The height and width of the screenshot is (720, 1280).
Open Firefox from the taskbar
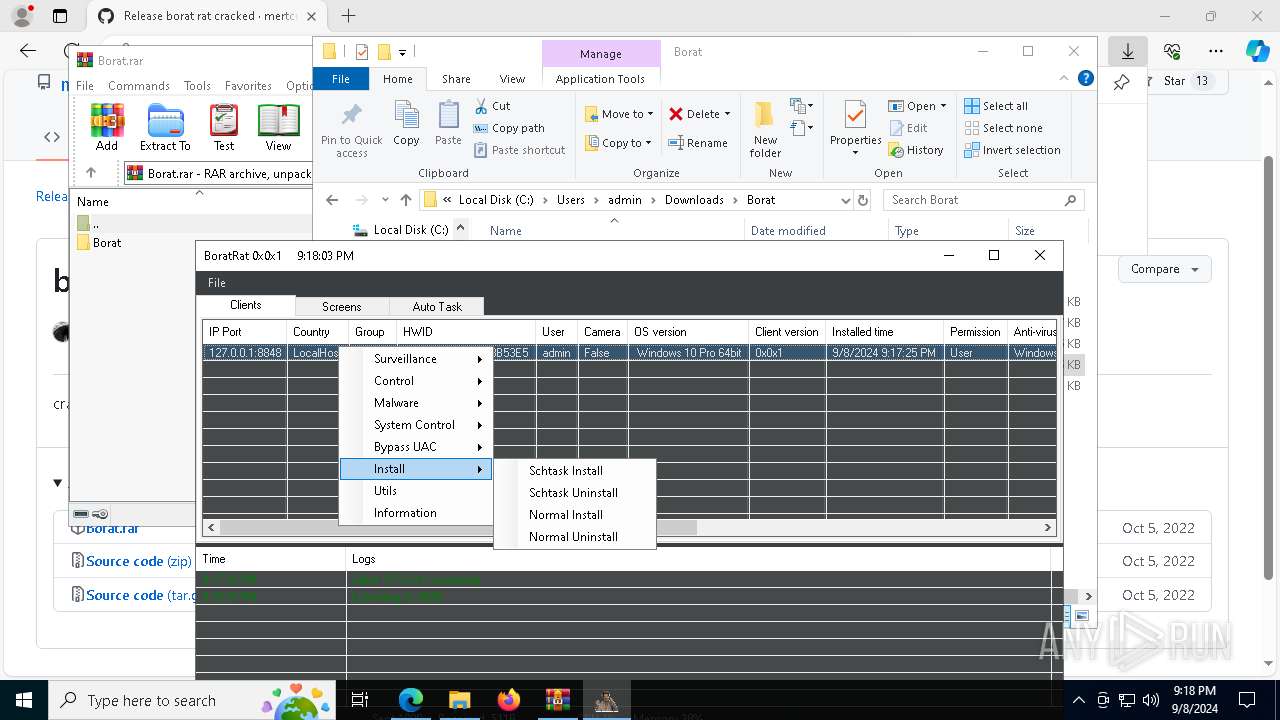tap(508, 700)
